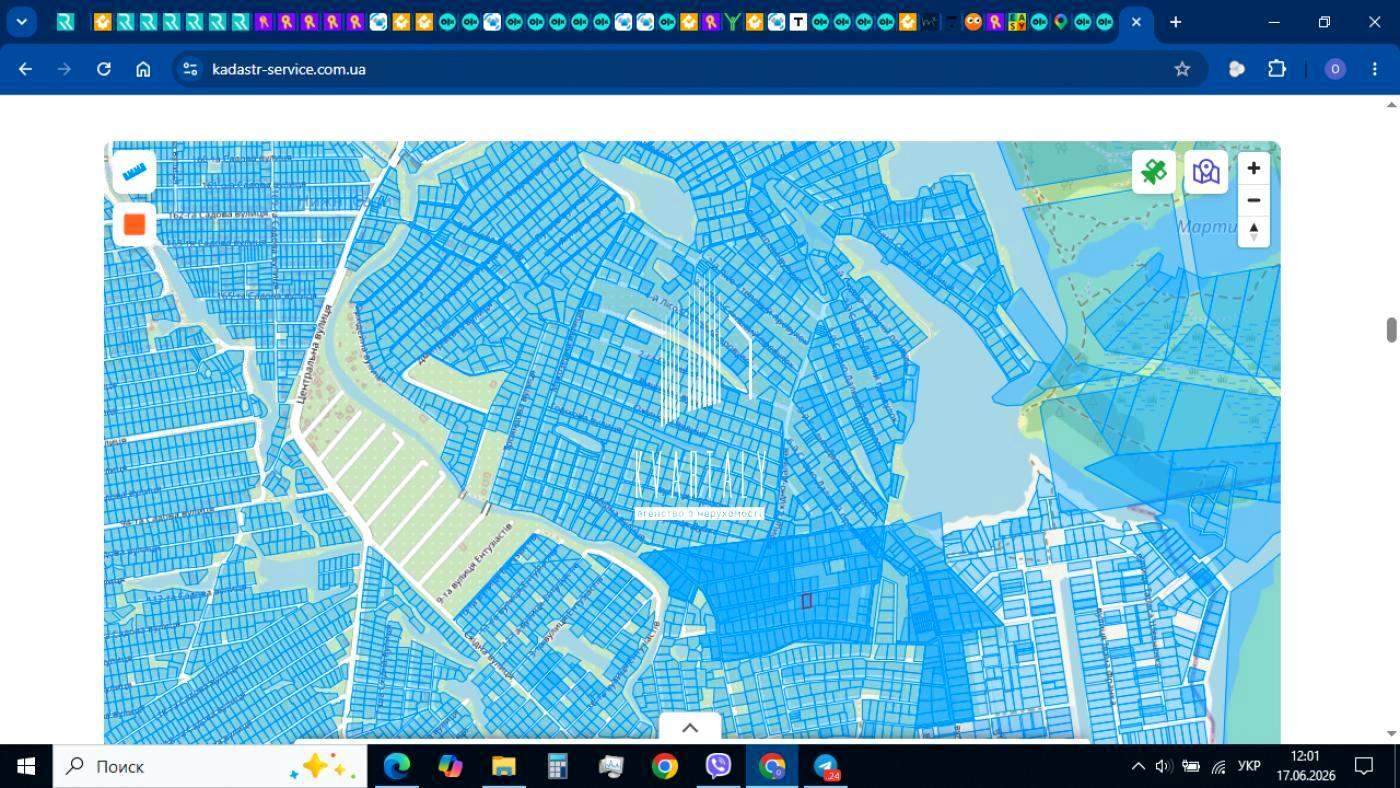Zoom out with the minus button
The width and height of the screenshot is (1400, 788).
(x=1253, y=200)
